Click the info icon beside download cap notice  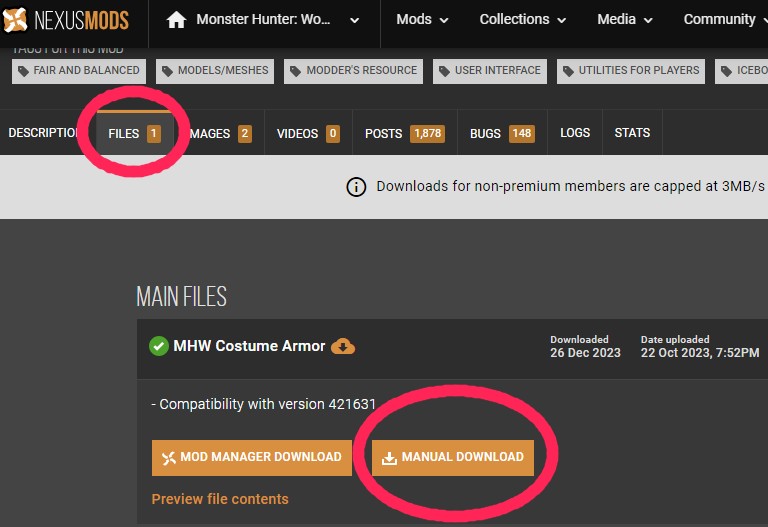point(356,187)
